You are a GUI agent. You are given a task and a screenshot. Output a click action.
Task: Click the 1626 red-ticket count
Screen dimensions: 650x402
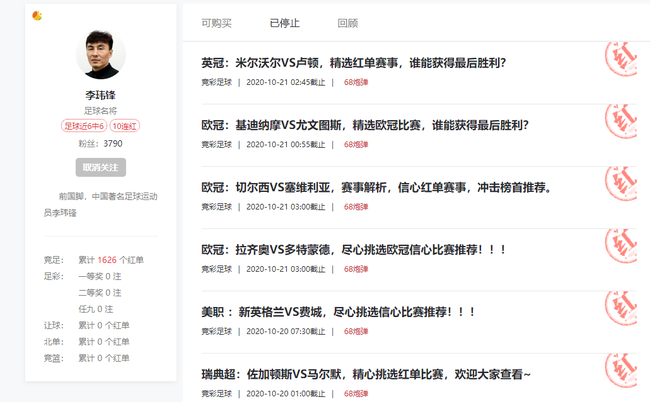coord(107,260)
